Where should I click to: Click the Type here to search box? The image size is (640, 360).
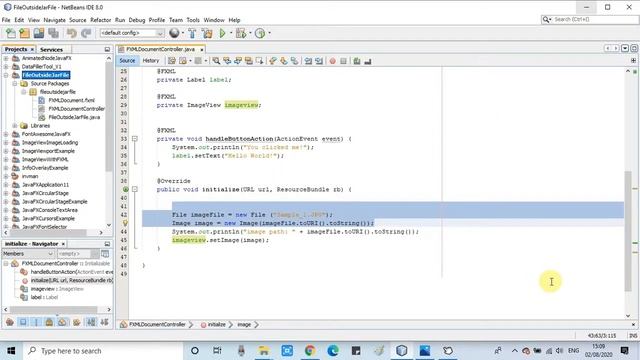tap(103, 351)
